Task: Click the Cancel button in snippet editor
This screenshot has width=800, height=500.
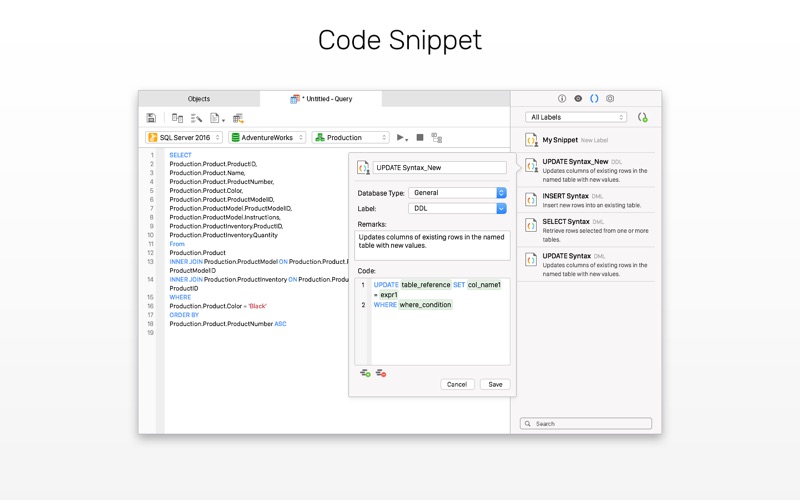Action: tap(457, 384)
